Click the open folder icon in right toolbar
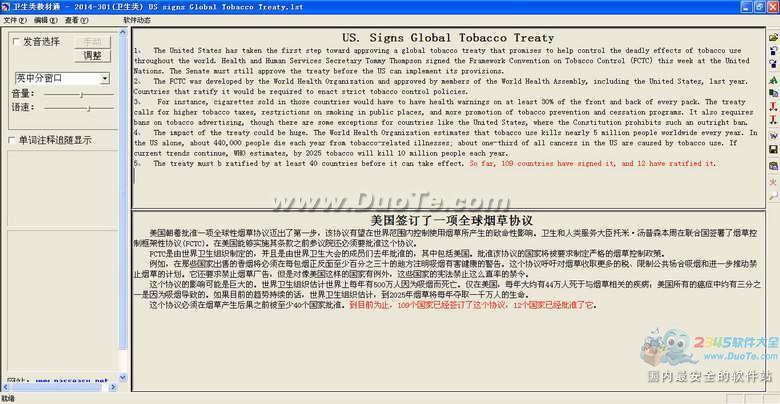Screen dimensions: 780x404 [x=773, y=37]
